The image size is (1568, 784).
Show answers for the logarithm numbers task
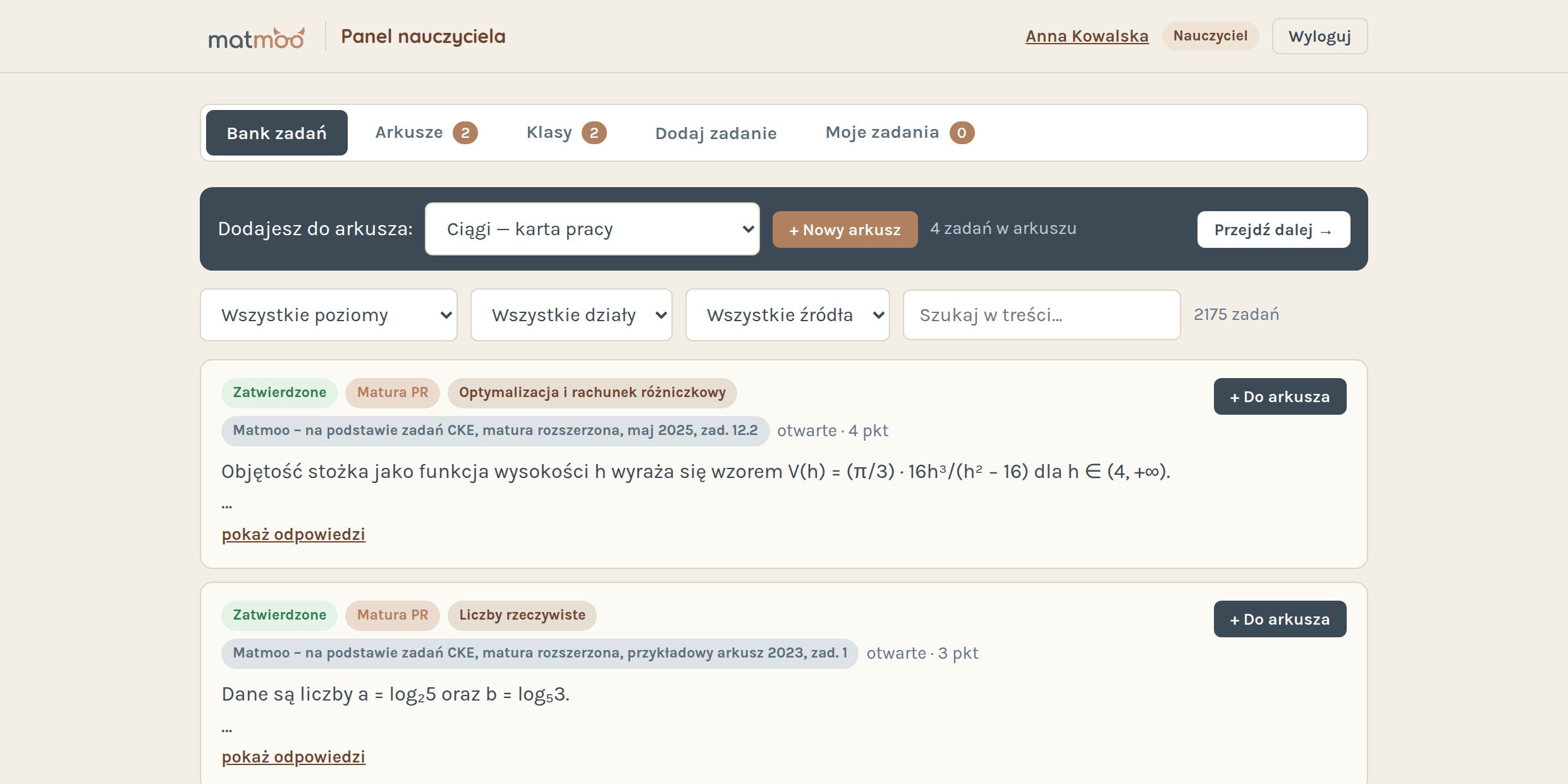tap(293, 757)
